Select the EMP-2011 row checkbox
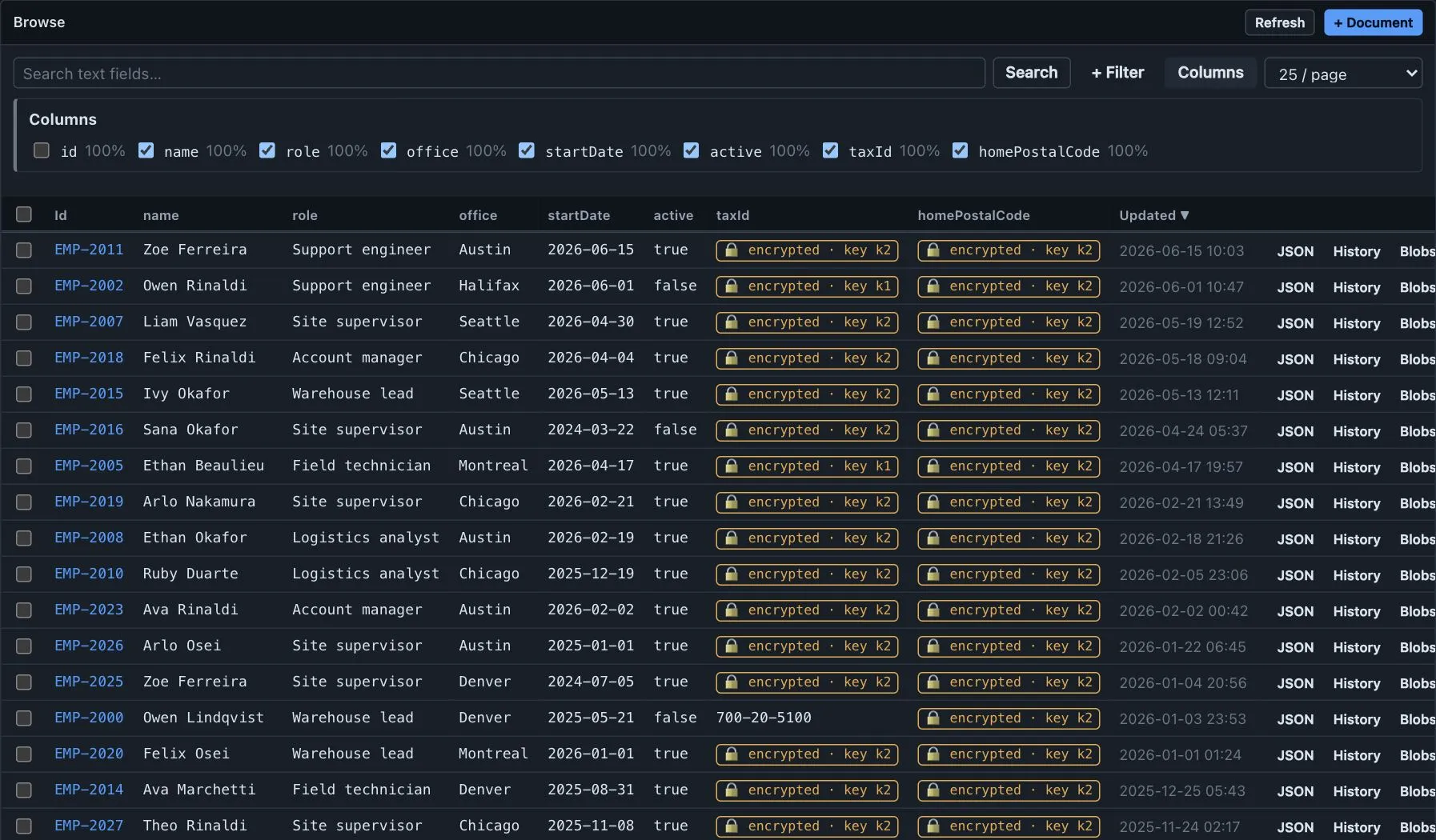The height and width of the screenshot is (840, 1436). 24,250
